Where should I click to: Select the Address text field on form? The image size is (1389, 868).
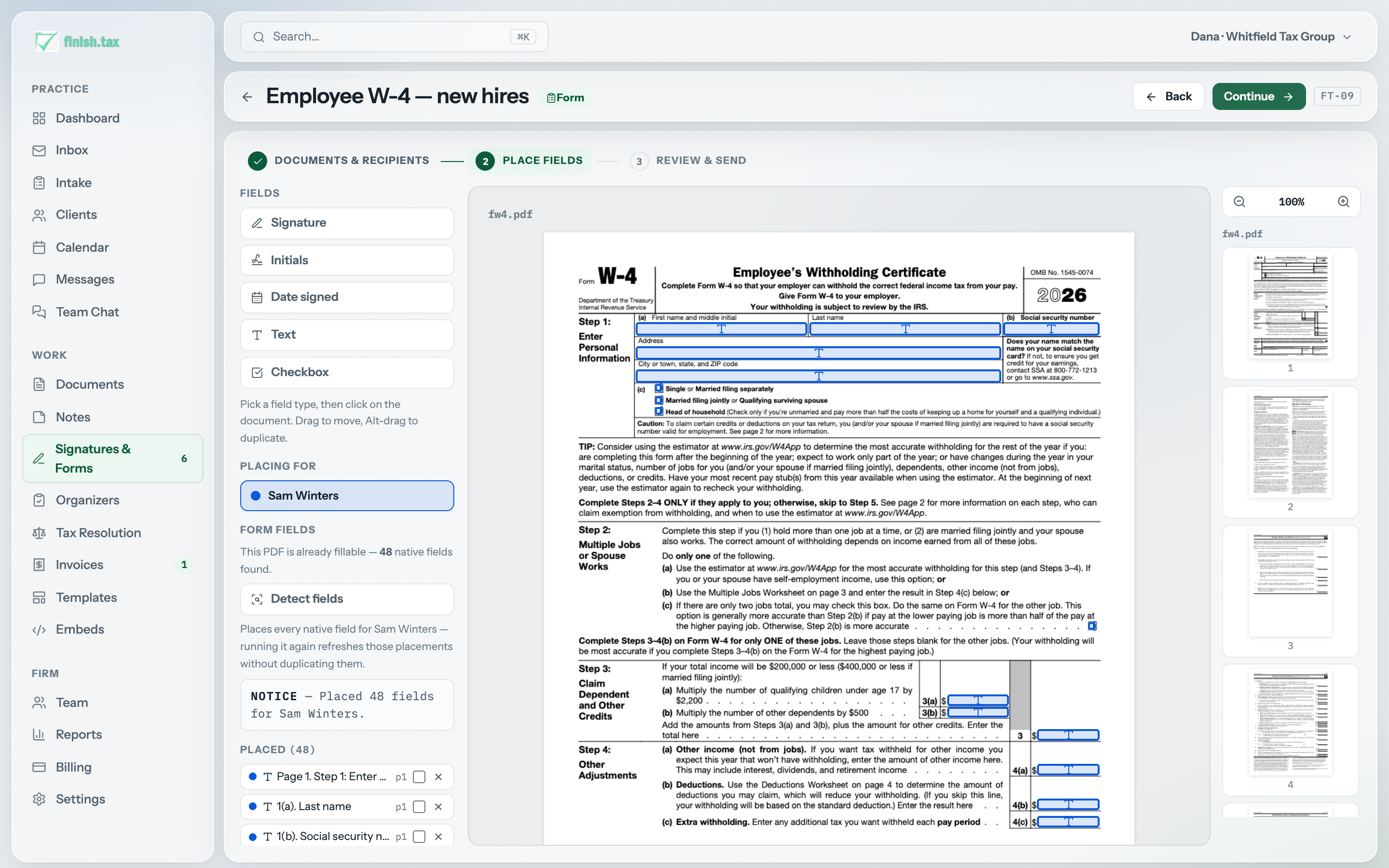818,353
